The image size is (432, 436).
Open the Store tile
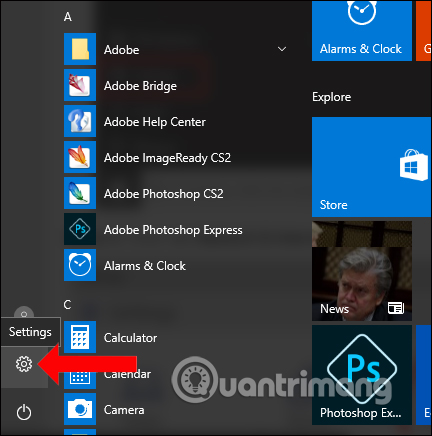click(372, 167)
